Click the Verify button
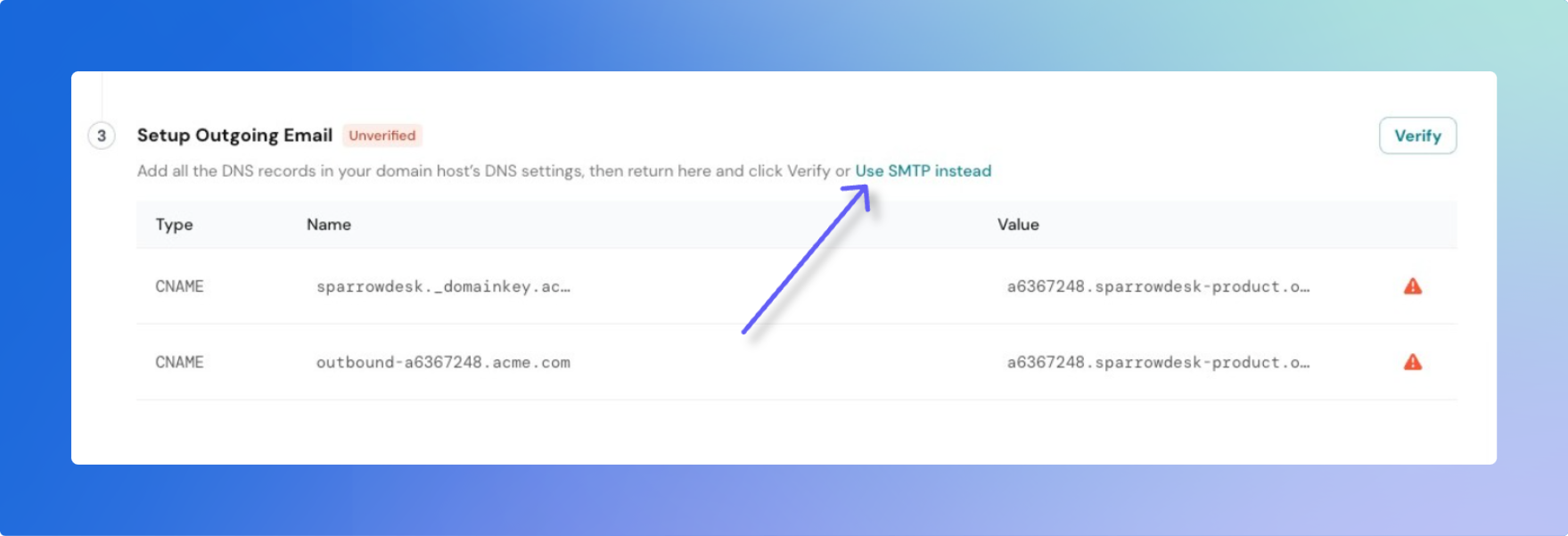The image size is (1568, 536). click(x=1417, y=136)
